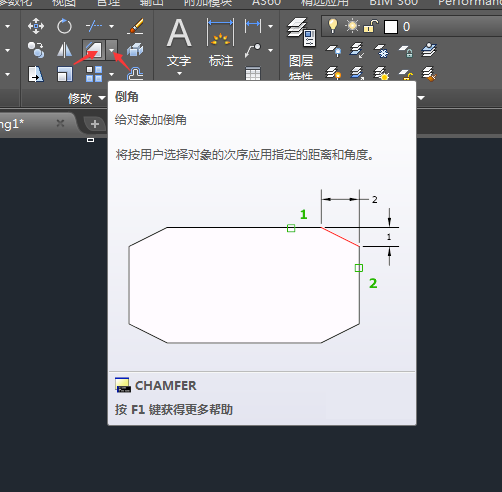Viewport: 502px width, 492px height.
Task: Click the Array tool icon
Action: (94, 74)
